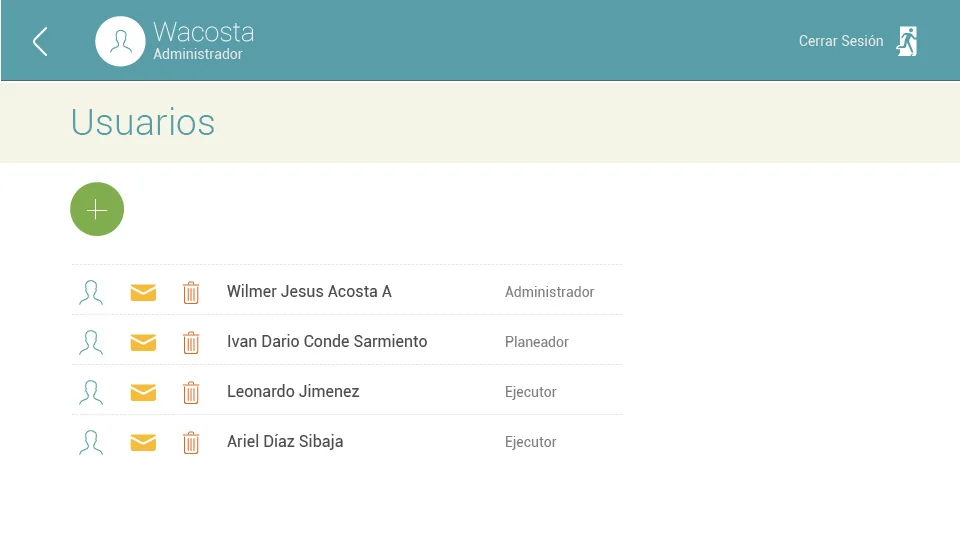Open profile icon for Leonardo Jimenez
The image size is (960, 560).
pos(91,392)
